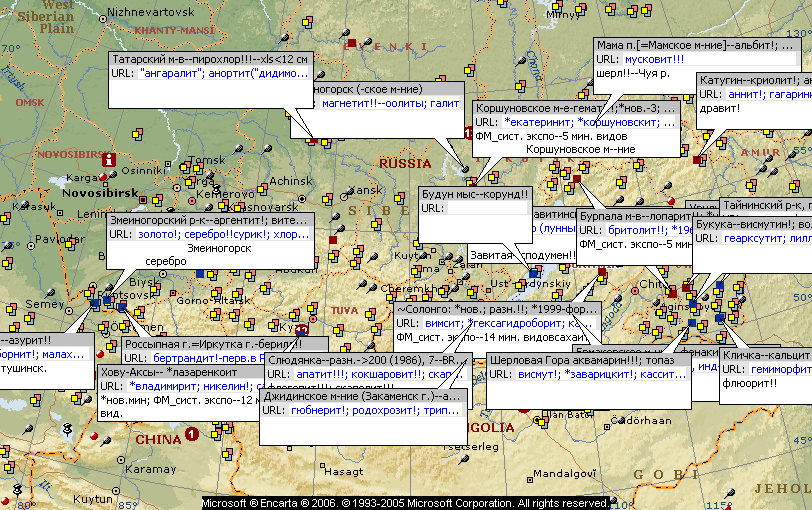Click the red numbered marker 1 in China

(192, 433)
